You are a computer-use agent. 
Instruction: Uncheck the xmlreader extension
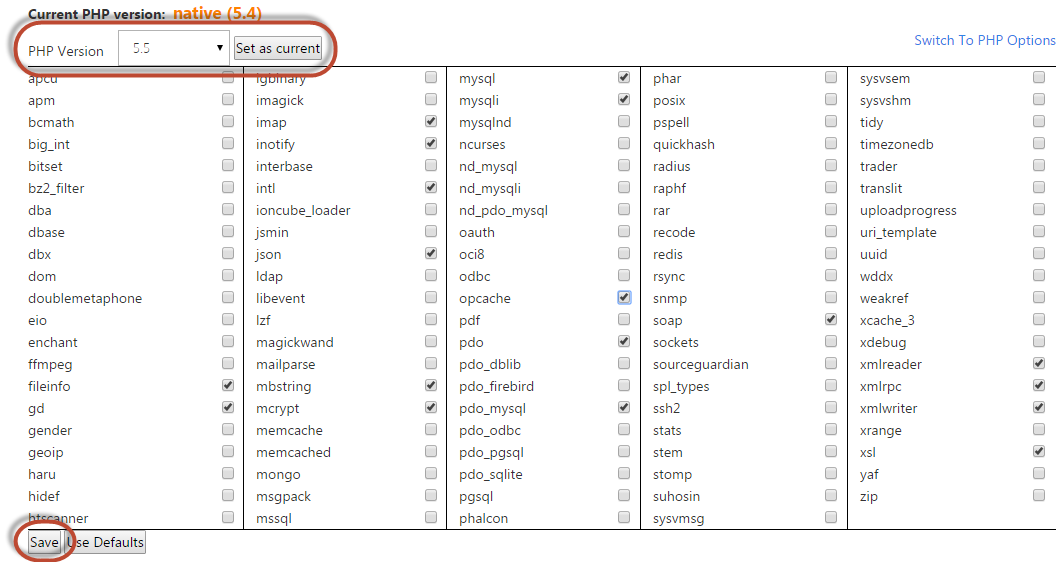(1039, 363)
